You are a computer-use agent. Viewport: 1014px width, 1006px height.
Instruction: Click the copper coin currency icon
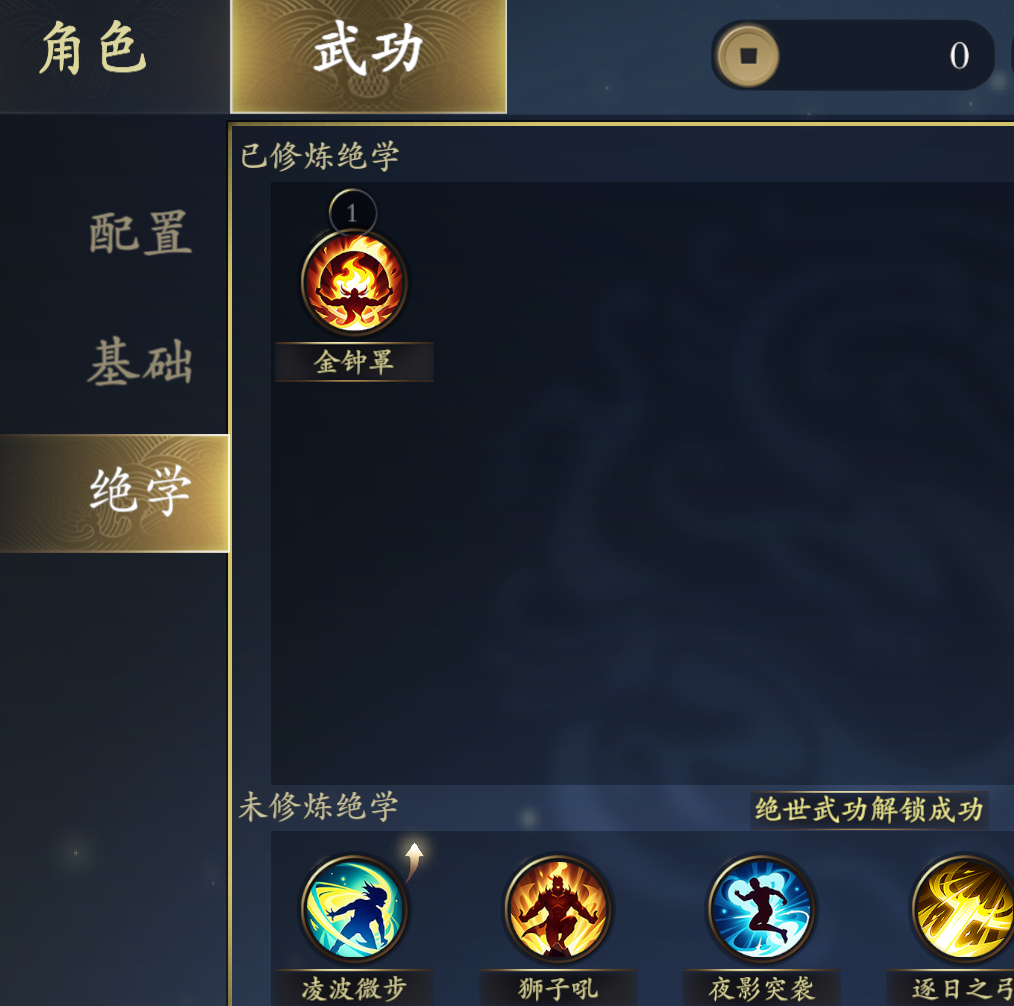tap(748, 56)
